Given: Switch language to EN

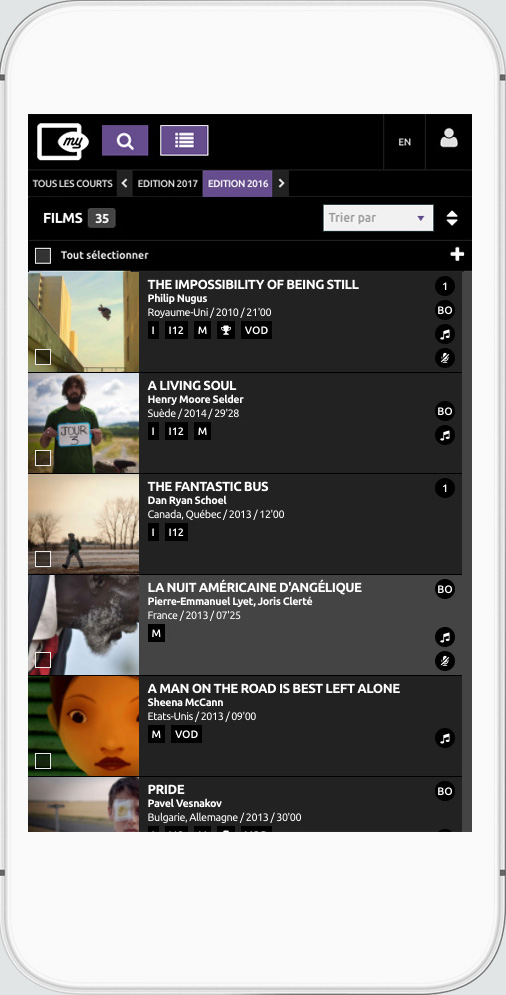Looking at the screenshot, I should pos(404,142).
